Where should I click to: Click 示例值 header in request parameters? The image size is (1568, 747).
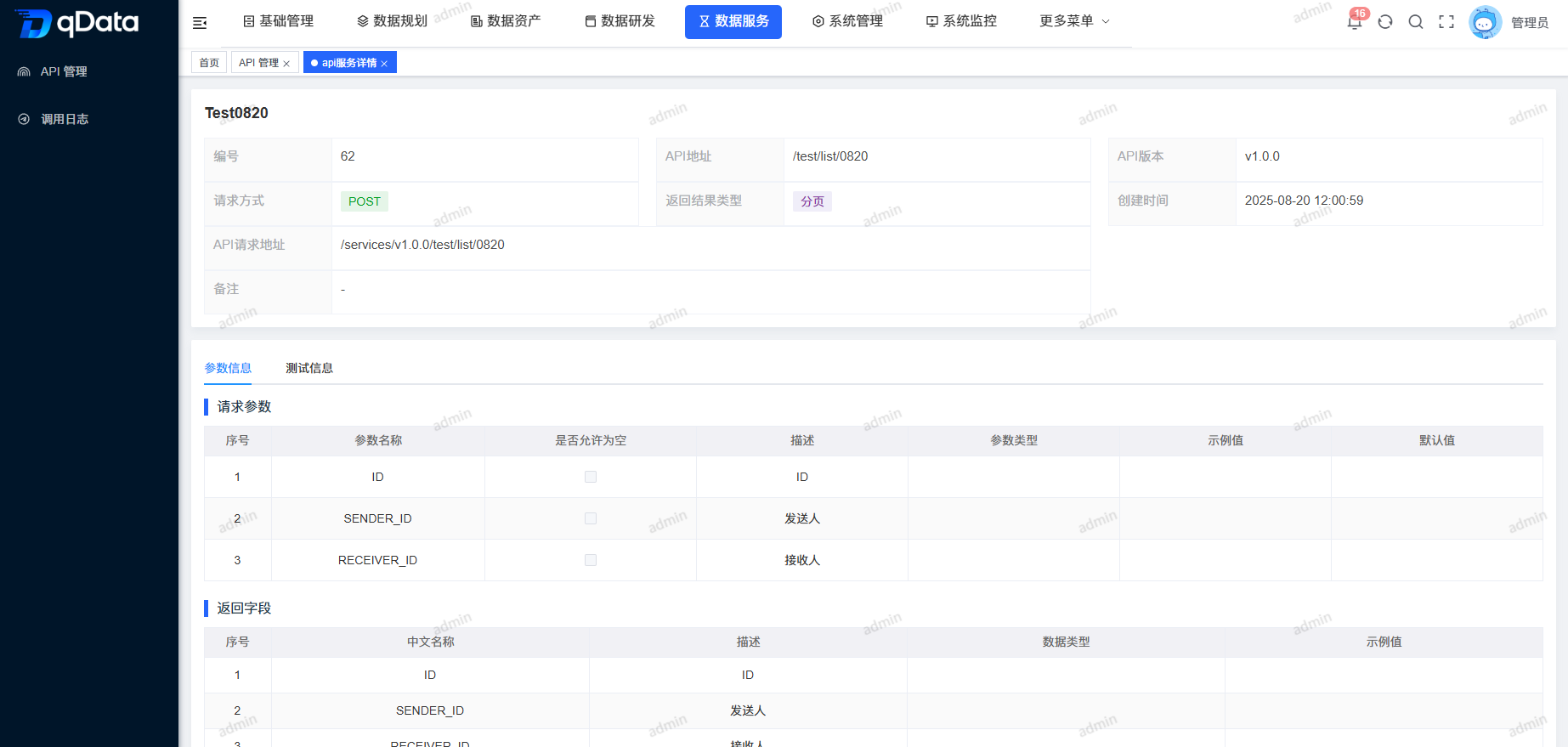coord(1226,440)
